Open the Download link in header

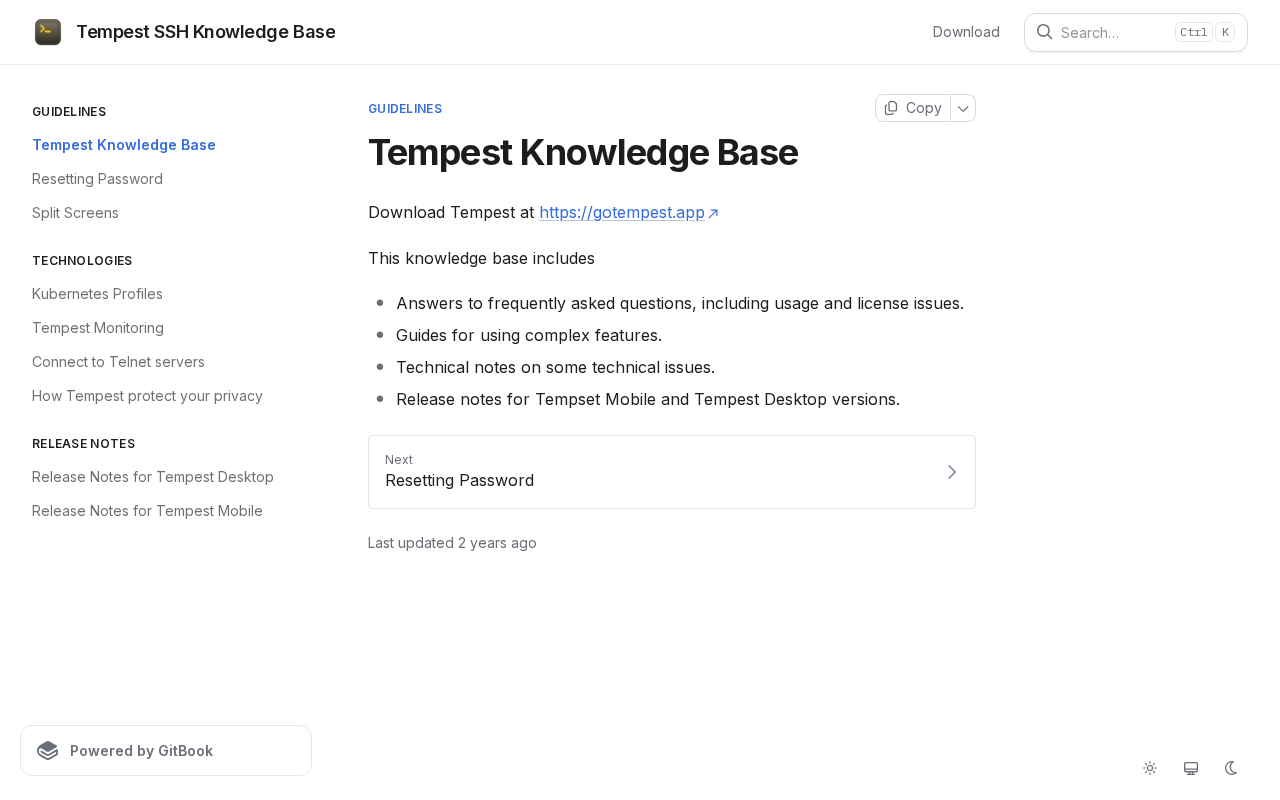pyautogui.click(x=966, y=32)
